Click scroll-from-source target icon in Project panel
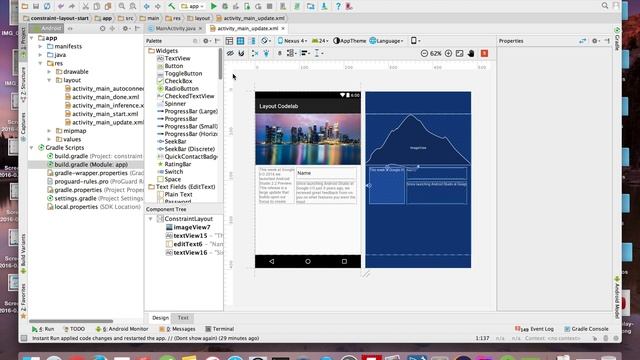Screen dimensions: 640x360 point(102,29)
